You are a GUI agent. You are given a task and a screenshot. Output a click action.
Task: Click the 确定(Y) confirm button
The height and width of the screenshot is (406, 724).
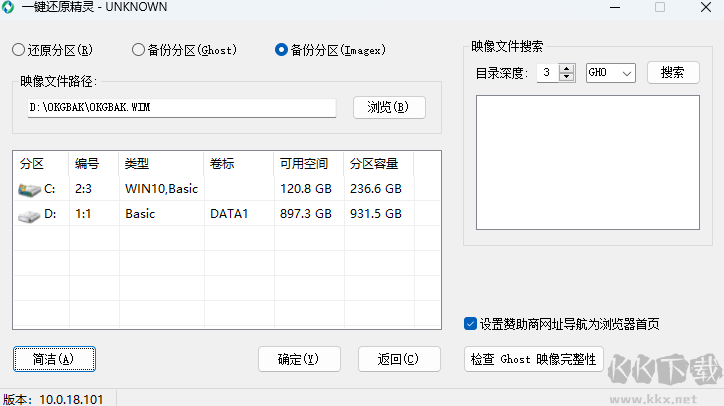(x=299, y=359)
